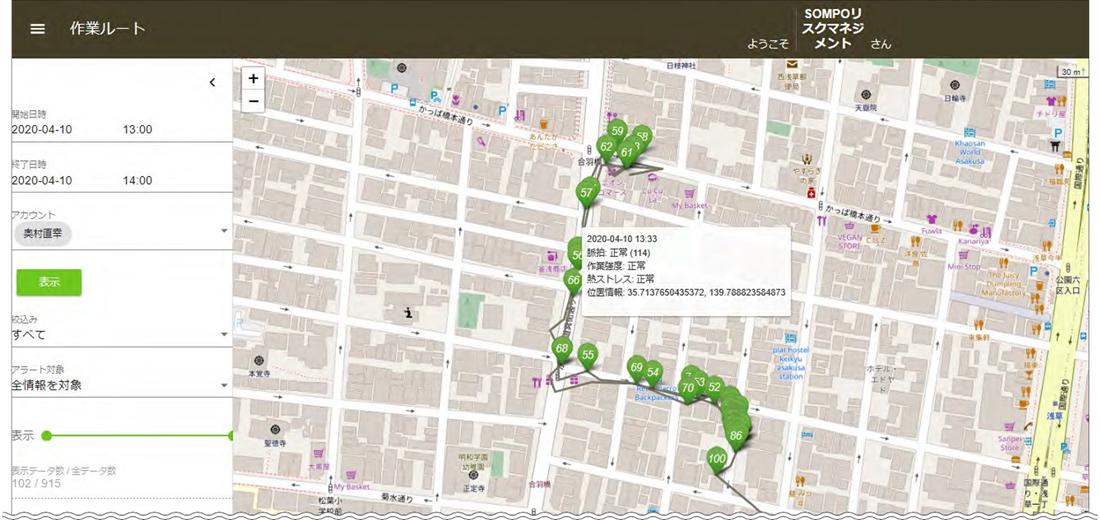
Task: Select map marker 55
Action: pos(588,354)
